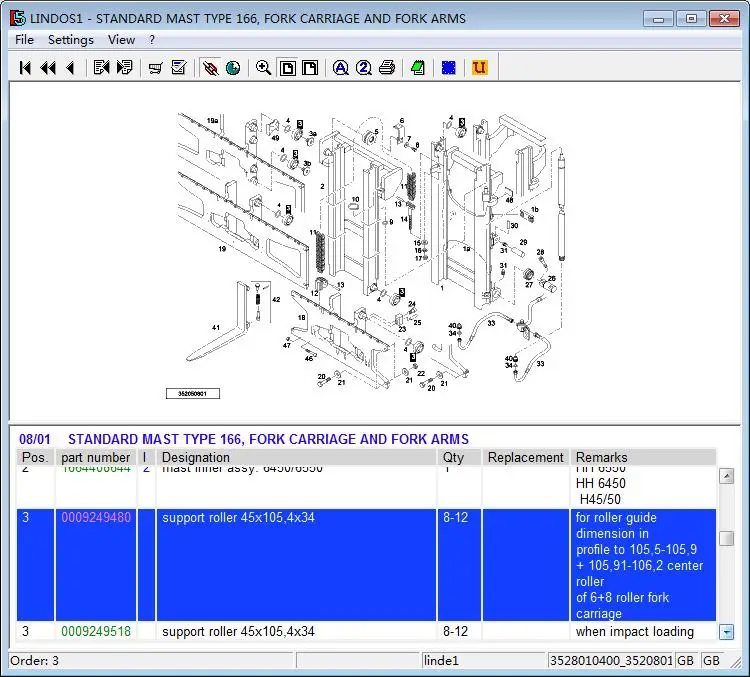Toggle the red chain link icon

[210, 68]
